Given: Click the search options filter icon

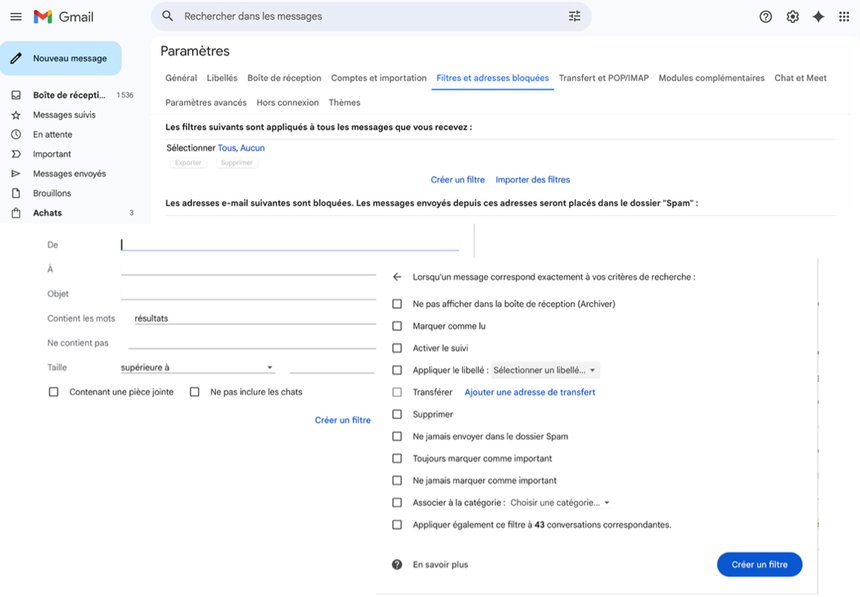Looking at the screenshot, I should (574, 17).
